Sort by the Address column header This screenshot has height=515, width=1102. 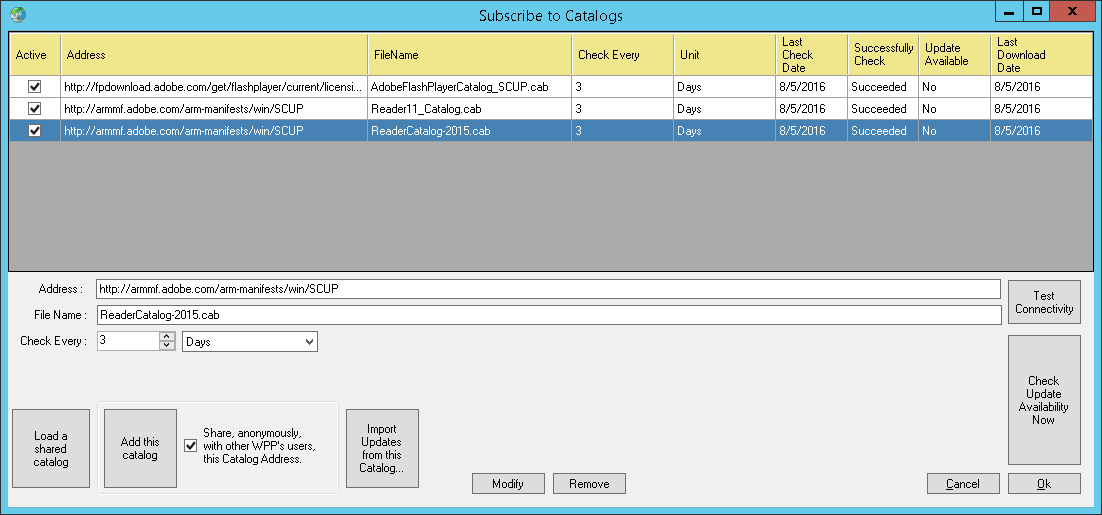[x=214, y=55]
